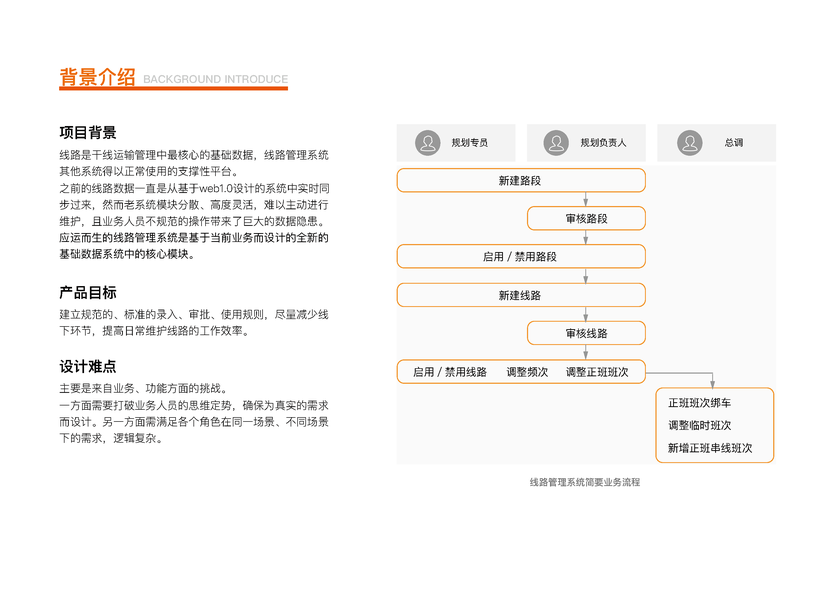Click 调整临时班次 item
Viewport: 838px width, 600px height.
pyautogui.click(x=700, y=425)
